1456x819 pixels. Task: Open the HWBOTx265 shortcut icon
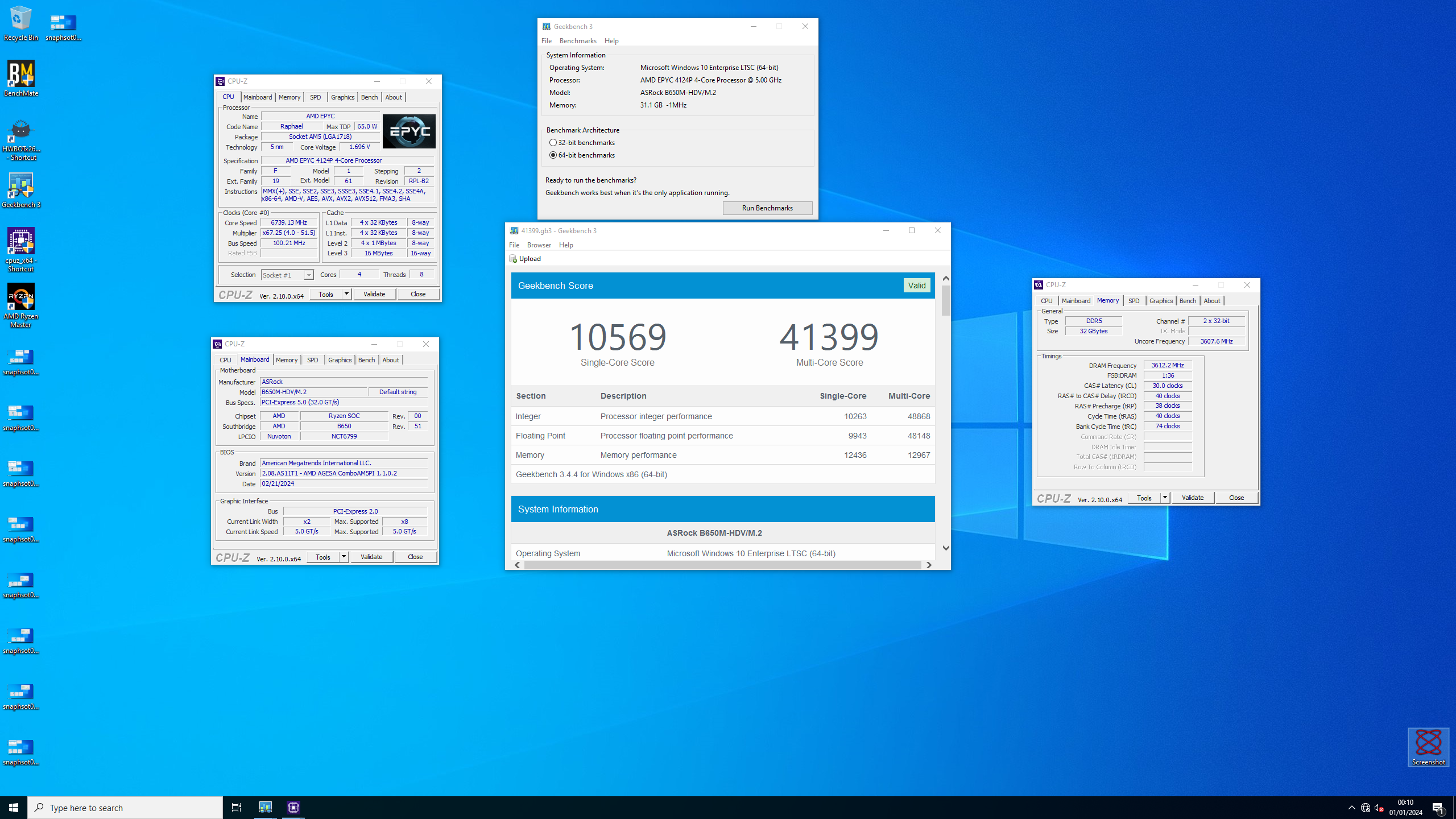[x=21, y=139]
